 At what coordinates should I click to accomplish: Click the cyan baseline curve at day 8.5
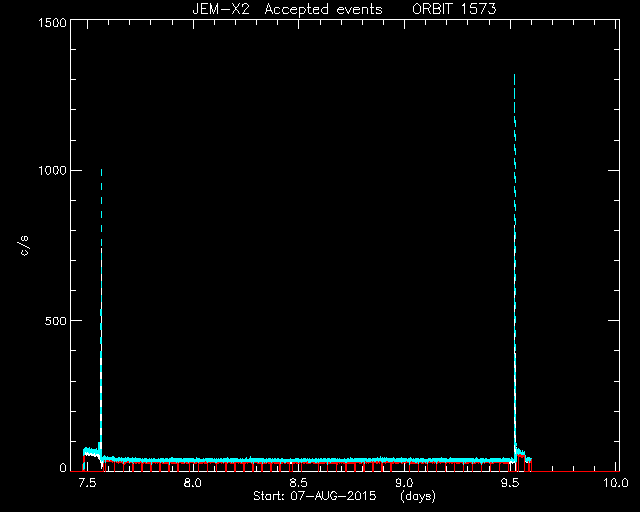tap(298, 461)
